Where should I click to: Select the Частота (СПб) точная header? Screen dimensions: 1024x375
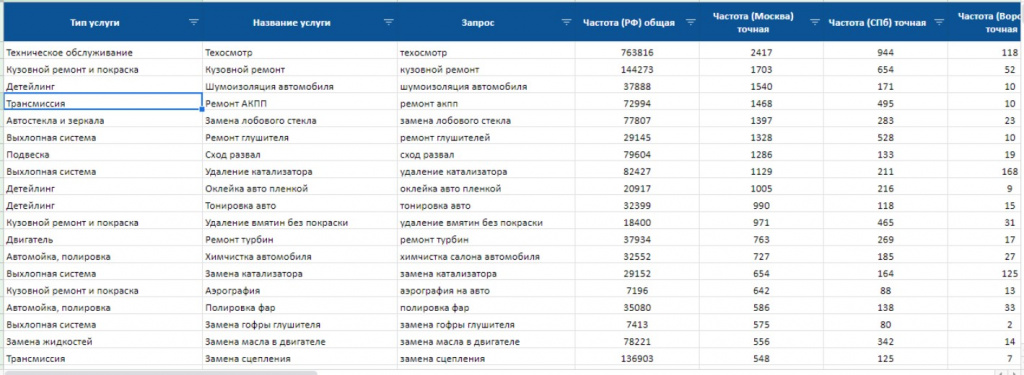(x=885, y=22)
